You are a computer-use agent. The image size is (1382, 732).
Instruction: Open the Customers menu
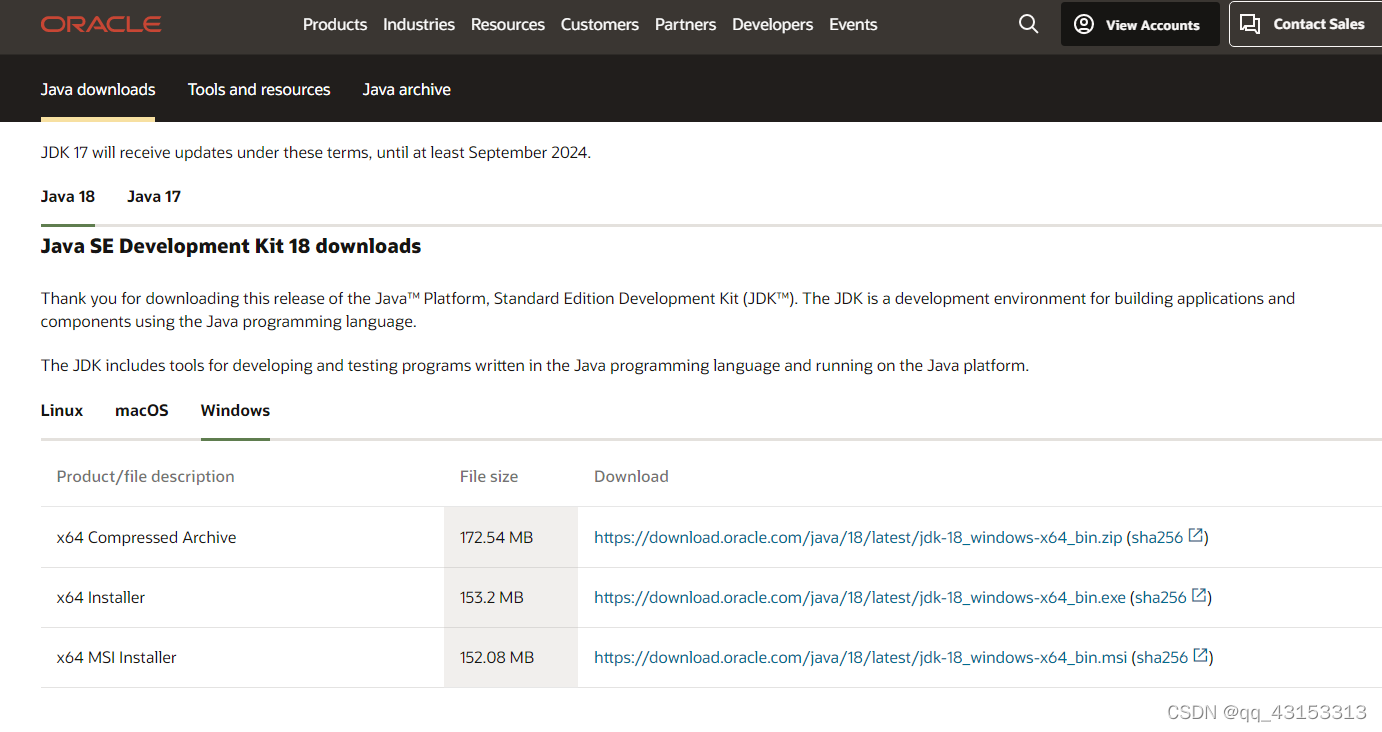[x=600, y=24]
